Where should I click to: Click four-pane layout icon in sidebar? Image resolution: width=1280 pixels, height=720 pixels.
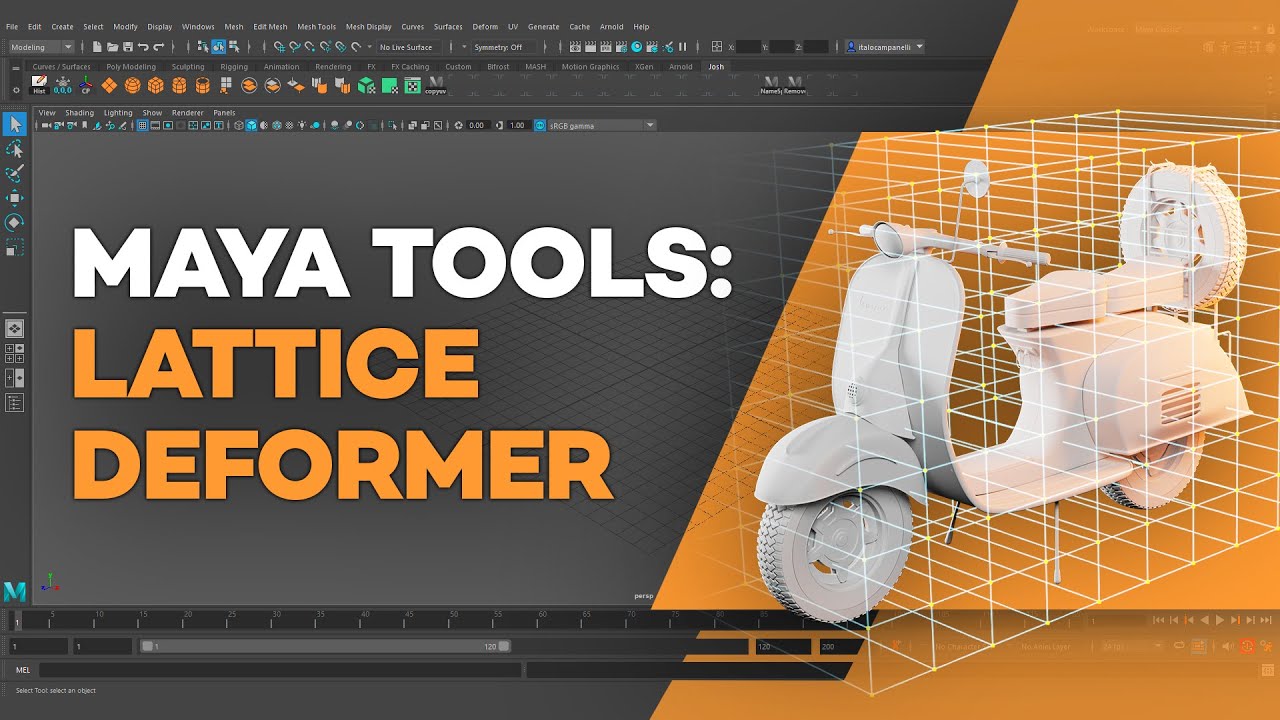pyautogui.click(x=15, y=352)
